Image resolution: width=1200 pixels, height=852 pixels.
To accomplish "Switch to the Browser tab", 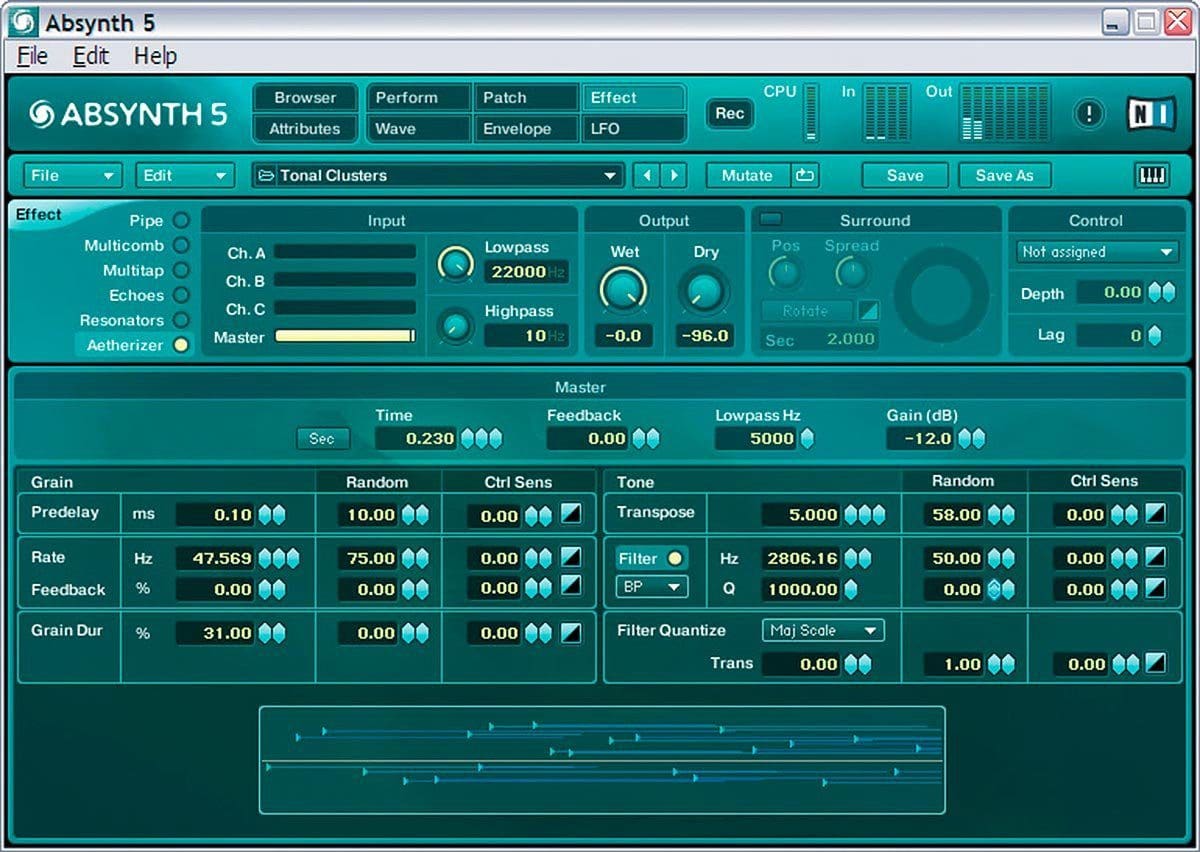I will click(x=305, y=97).
